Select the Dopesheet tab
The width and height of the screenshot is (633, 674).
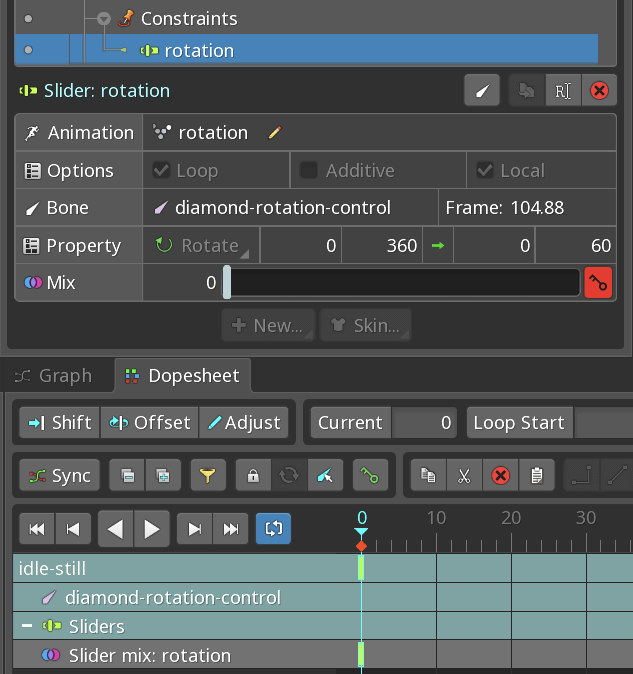tap(183, 376)
